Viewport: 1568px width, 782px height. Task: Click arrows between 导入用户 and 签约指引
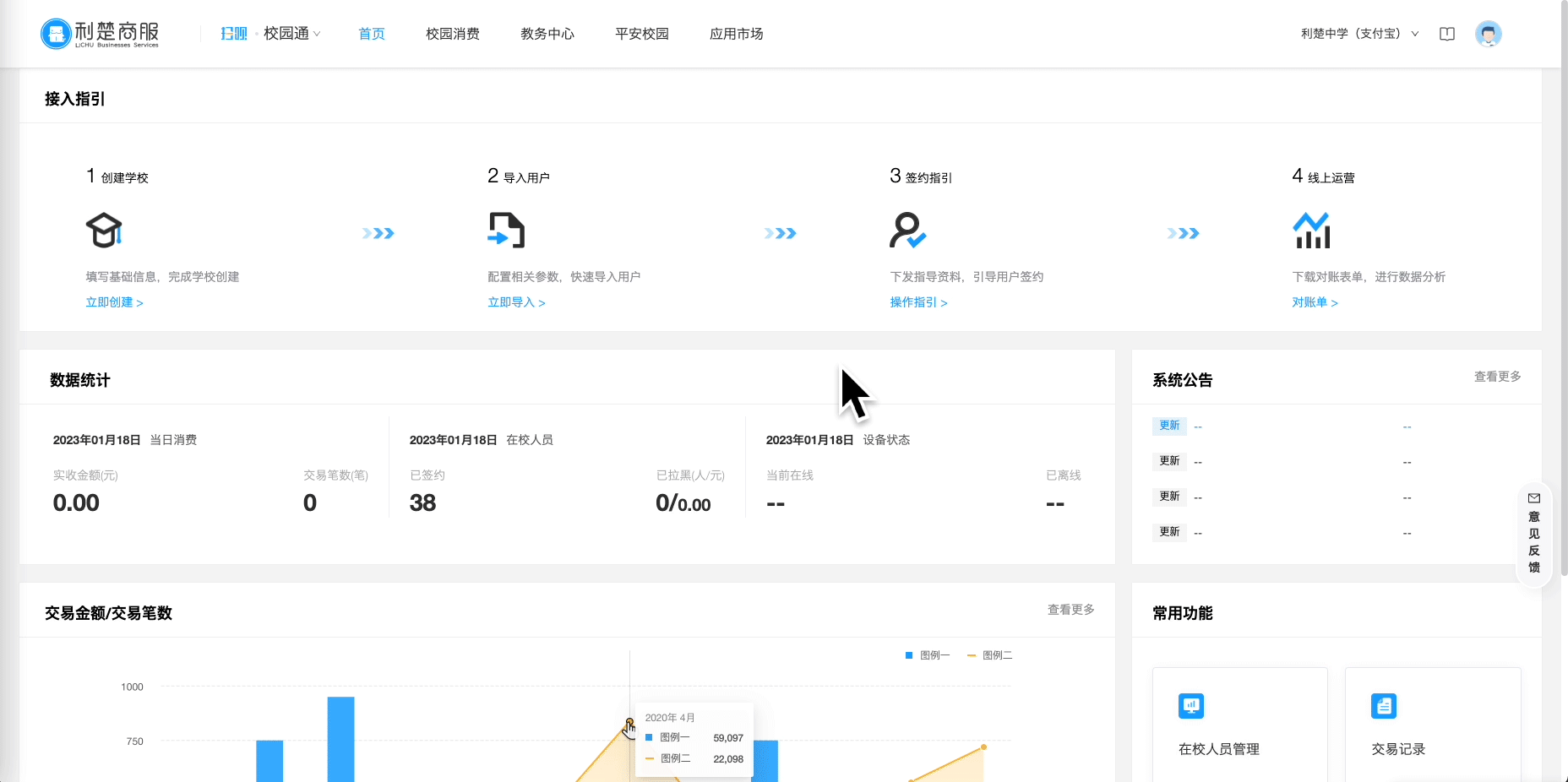(x=780, y=233)
